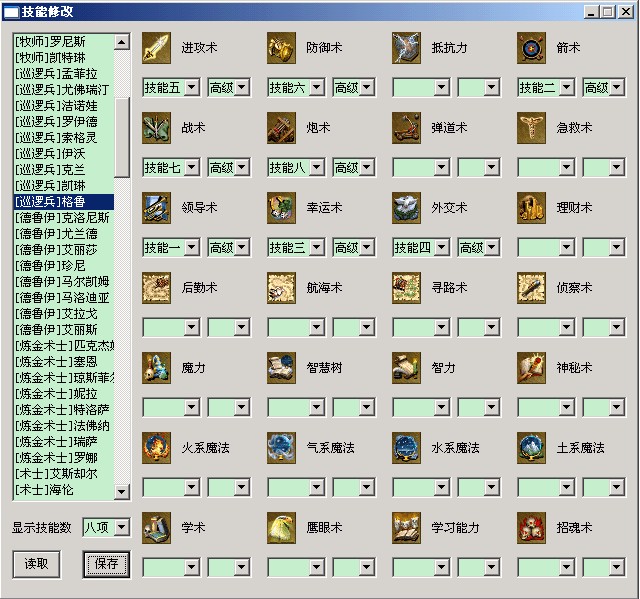Click the 战术 skill icon

(x=156, y=128)
